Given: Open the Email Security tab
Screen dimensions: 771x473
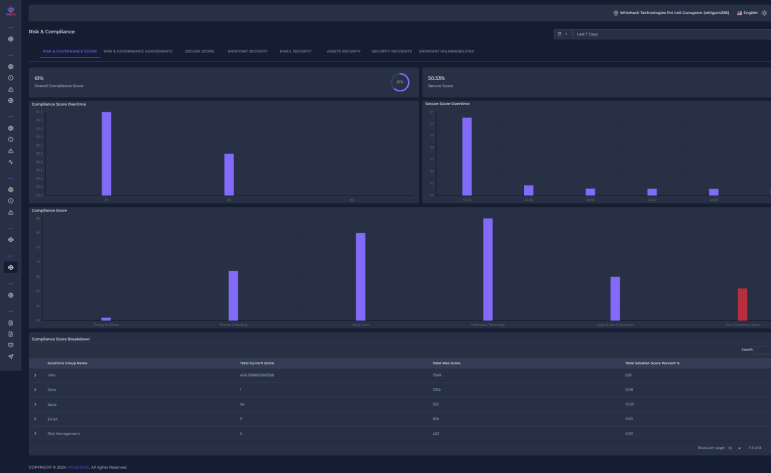Looking at the screenshot, I should click(x=296, y=51).
